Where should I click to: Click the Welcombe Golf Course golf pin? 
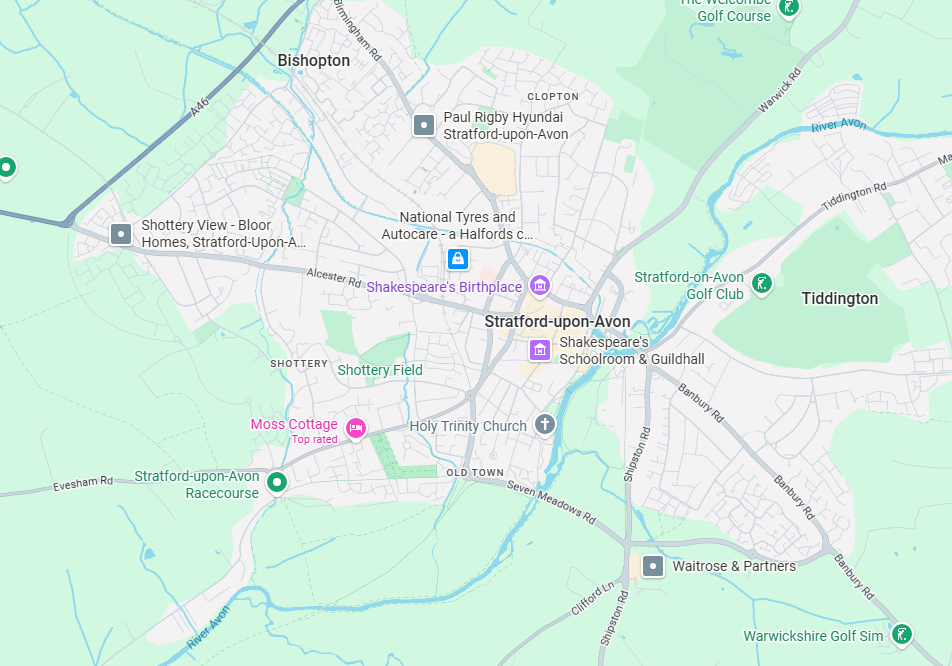[789, 7]
